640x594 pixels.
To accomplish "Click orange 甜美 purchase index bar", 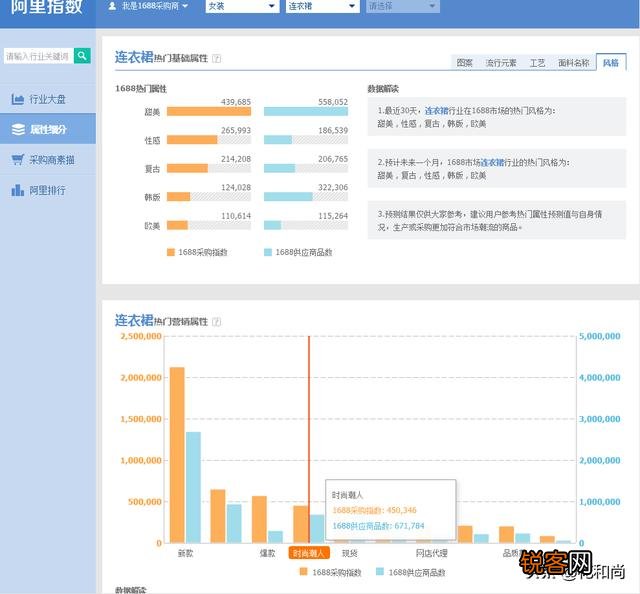I will [x=209, y=111].
